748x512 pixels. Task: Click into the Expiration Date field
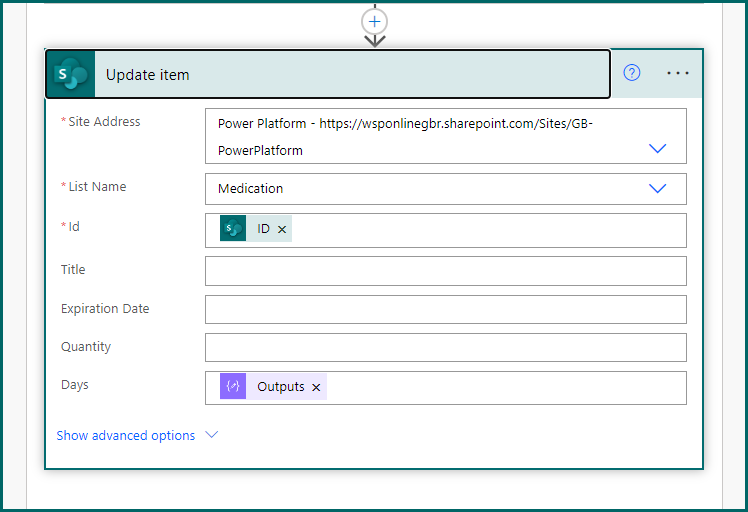446,309
